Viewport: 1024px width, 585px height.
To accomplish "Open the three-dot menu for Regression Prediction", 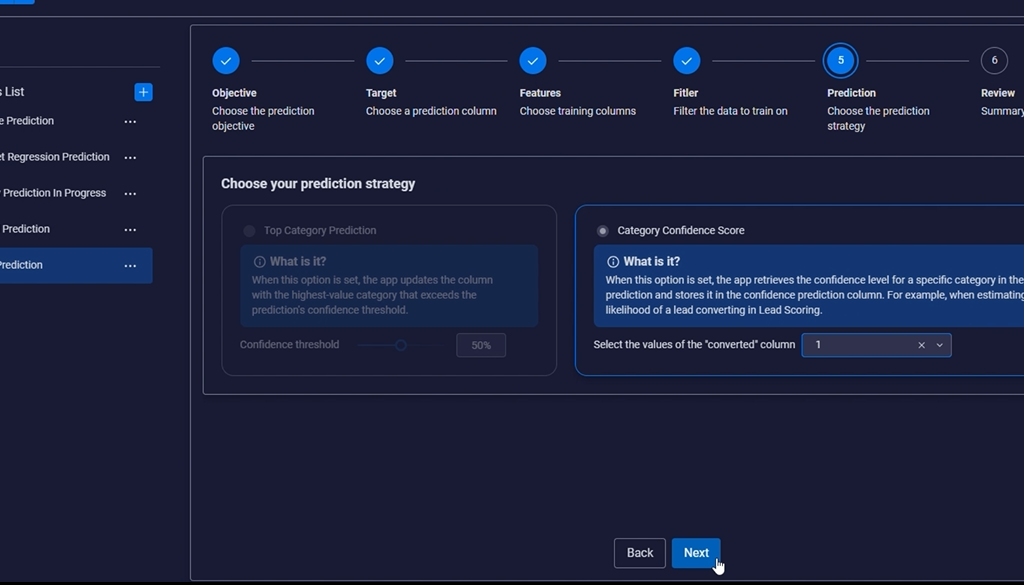I will point(130,157).
